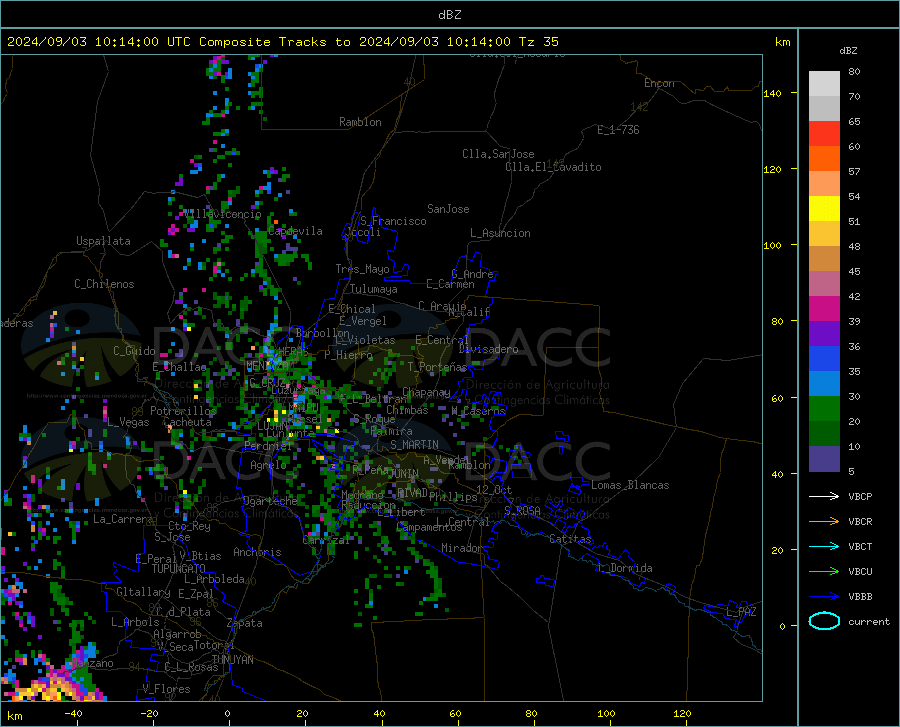Screen dimensions: 900x727
Task: Click the timestamp text '2024/09/03 10:14:00 UTC Composite'
Action: 138,42
